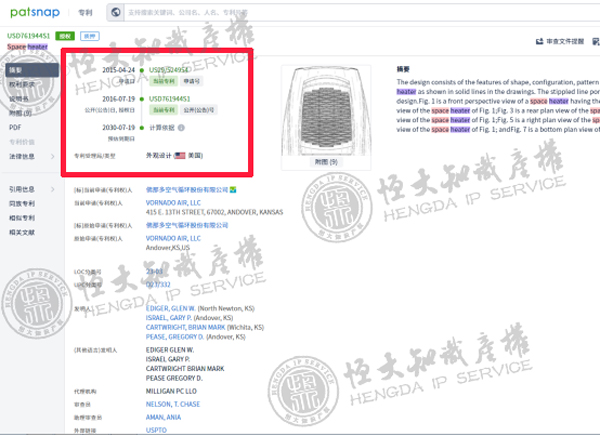This screenshot has width=600, height=436.
Task: Open original assignee VORNADO AIR, LLC link
Action: pyautogui.click(x=173, y=238)
